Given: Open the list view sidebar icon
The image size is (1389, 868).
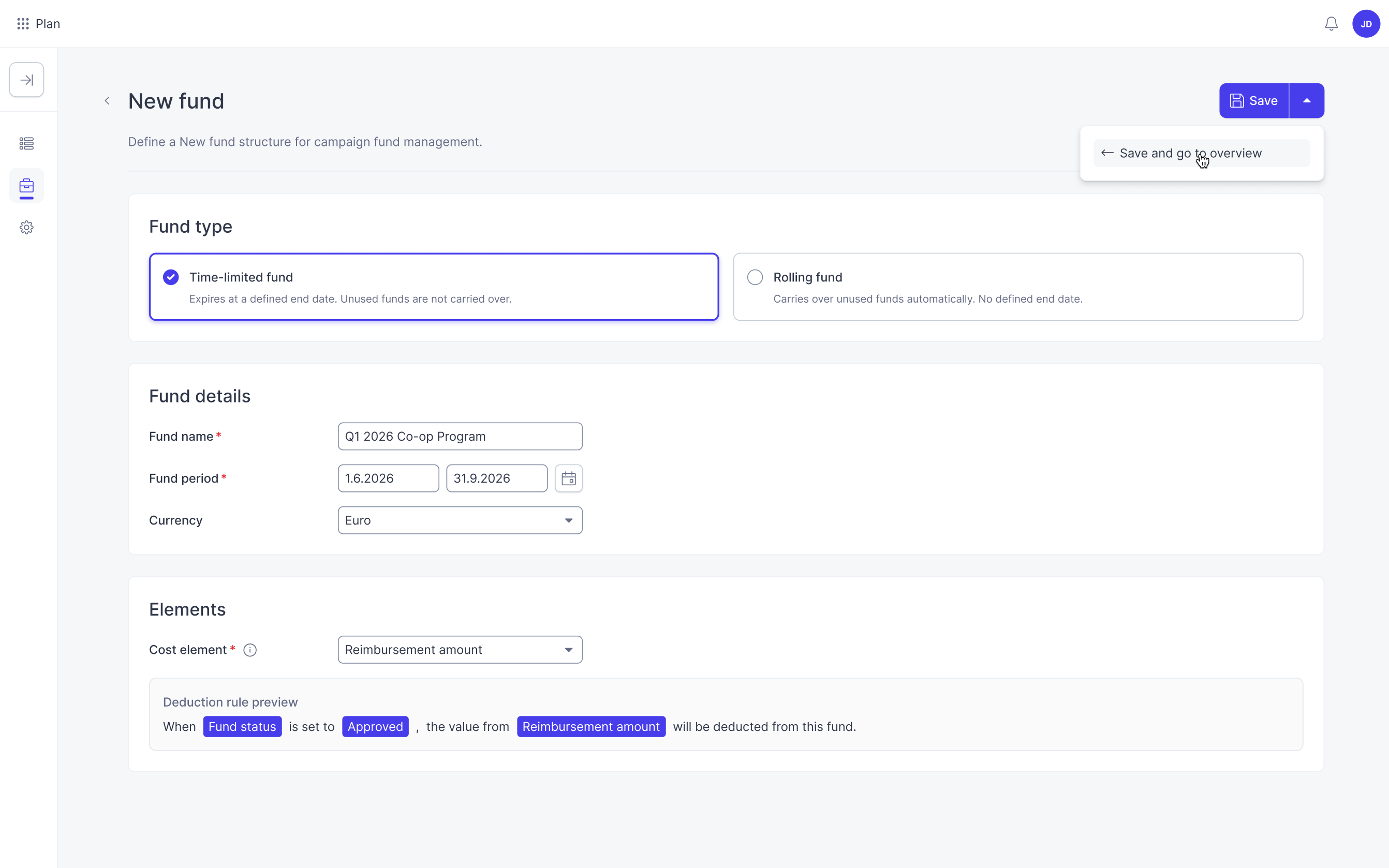Looking at the screenshot, I should pos(26,143).
